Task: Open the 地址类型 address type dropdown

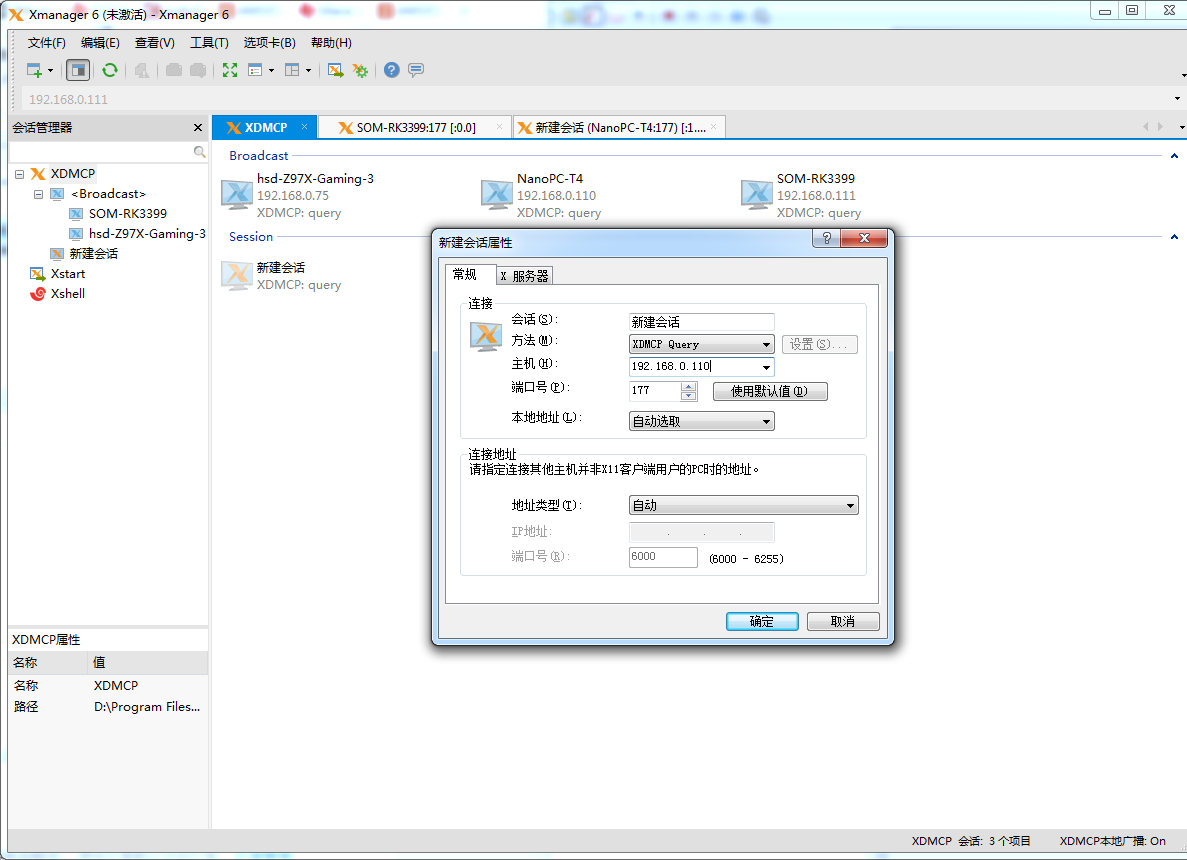Action: pyautogui.click(x=850, y=505)
